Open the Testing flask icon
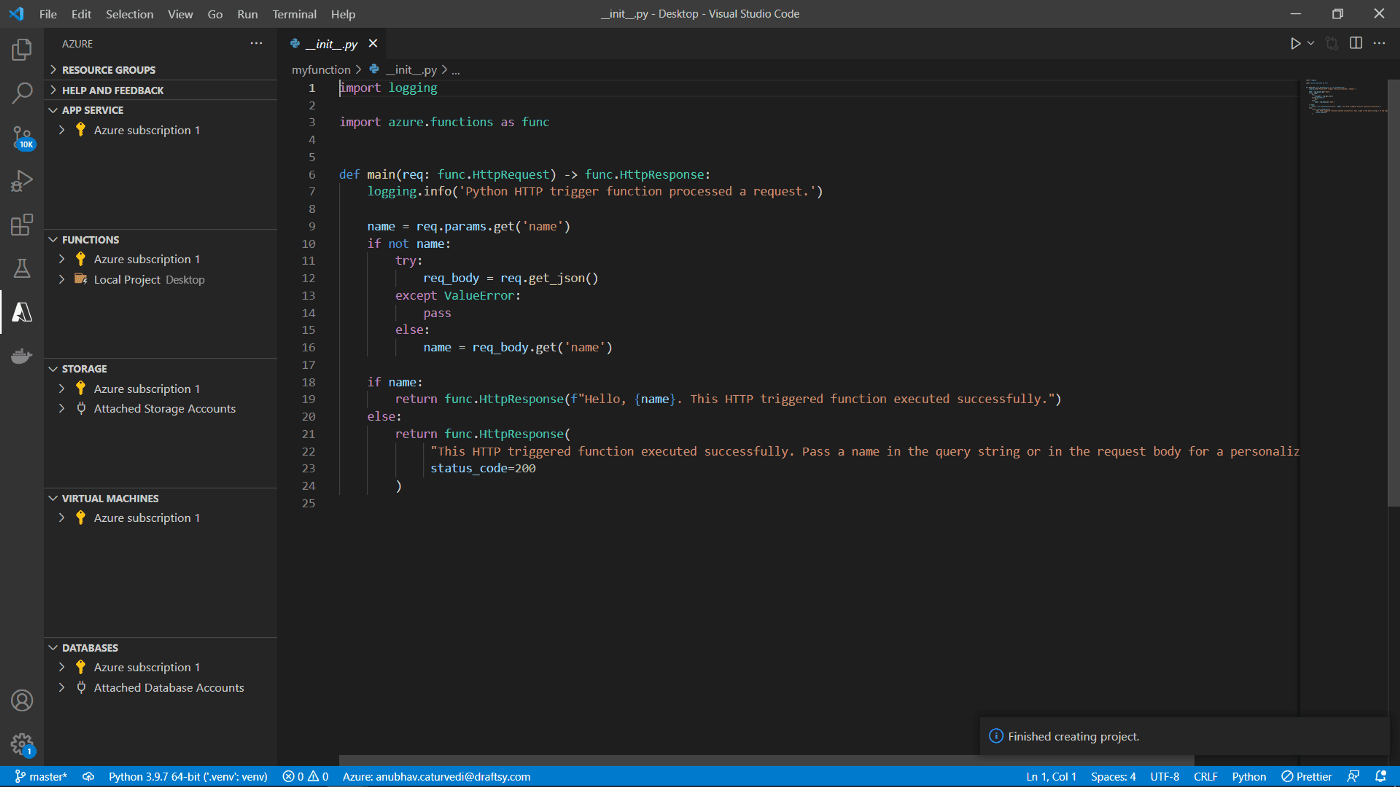The height and width of the screenshot is (787, 1400). click(x=22, y=268)
